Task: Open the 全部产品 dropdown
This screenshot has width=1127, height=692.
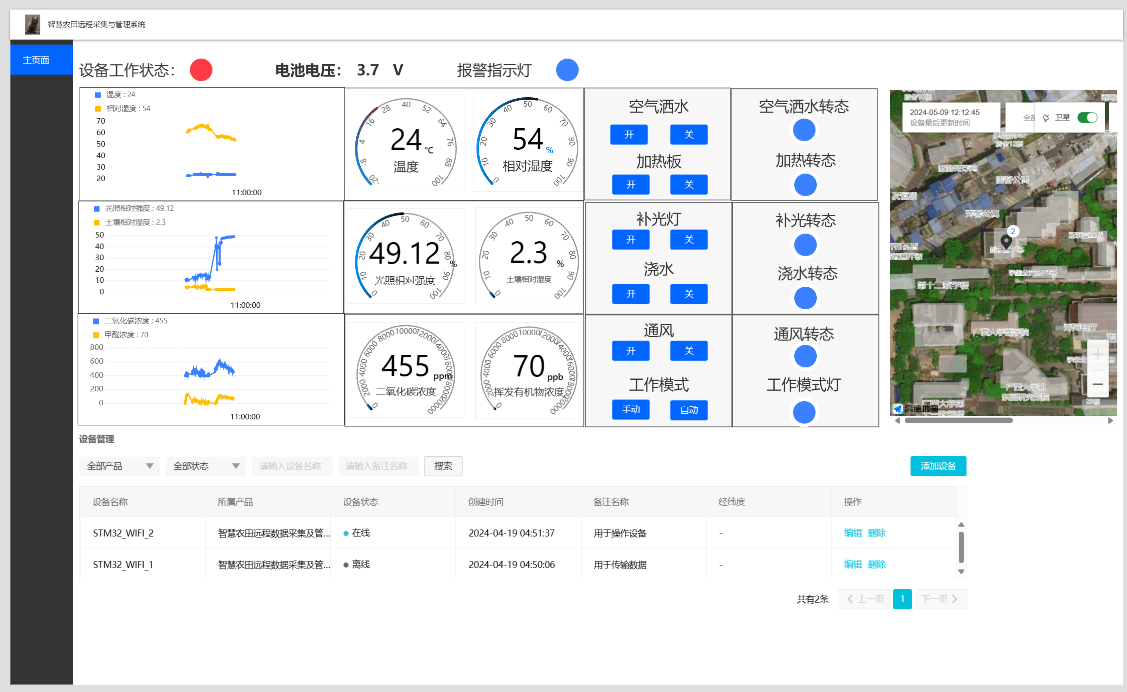Action: pos(119,466)
